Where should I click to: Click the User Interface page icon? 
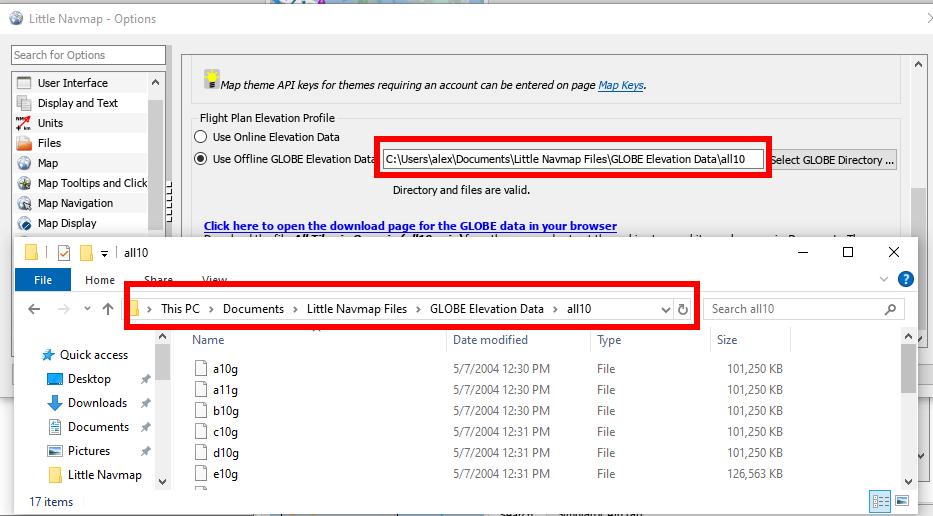[24, 83]
